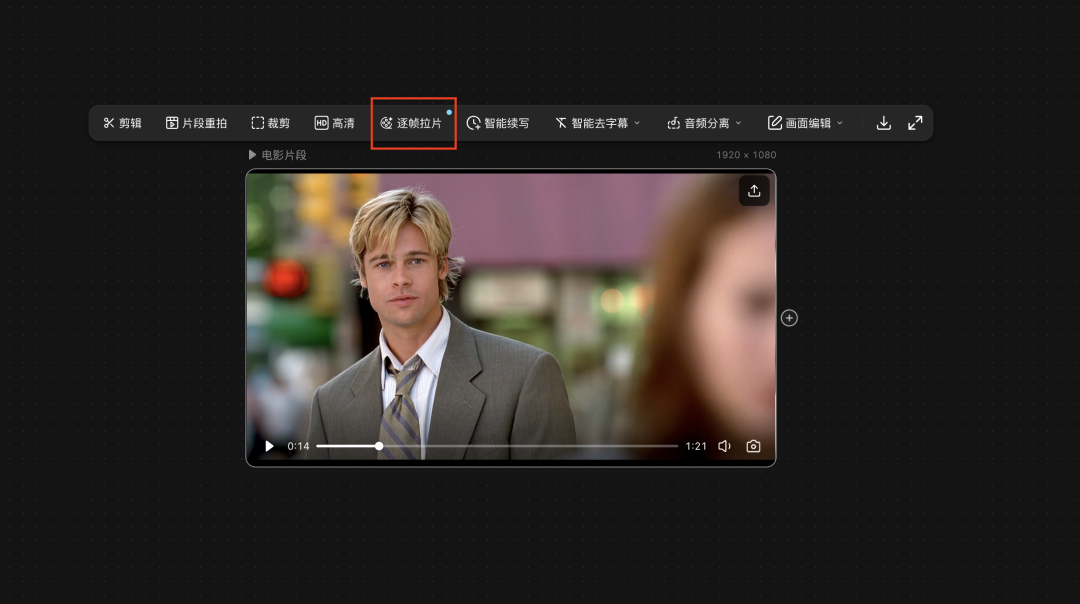Enable 高清 HD enhancement
The image size is (1080, 604).
click(335, 123)
